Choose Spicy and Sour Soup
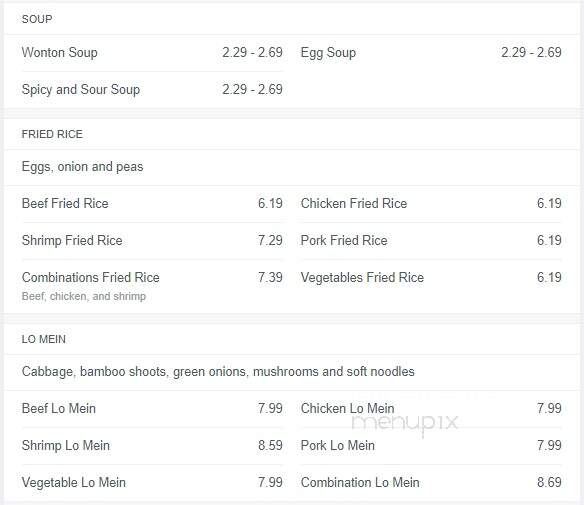The image size is (584, 505). (x=81, y=89)
